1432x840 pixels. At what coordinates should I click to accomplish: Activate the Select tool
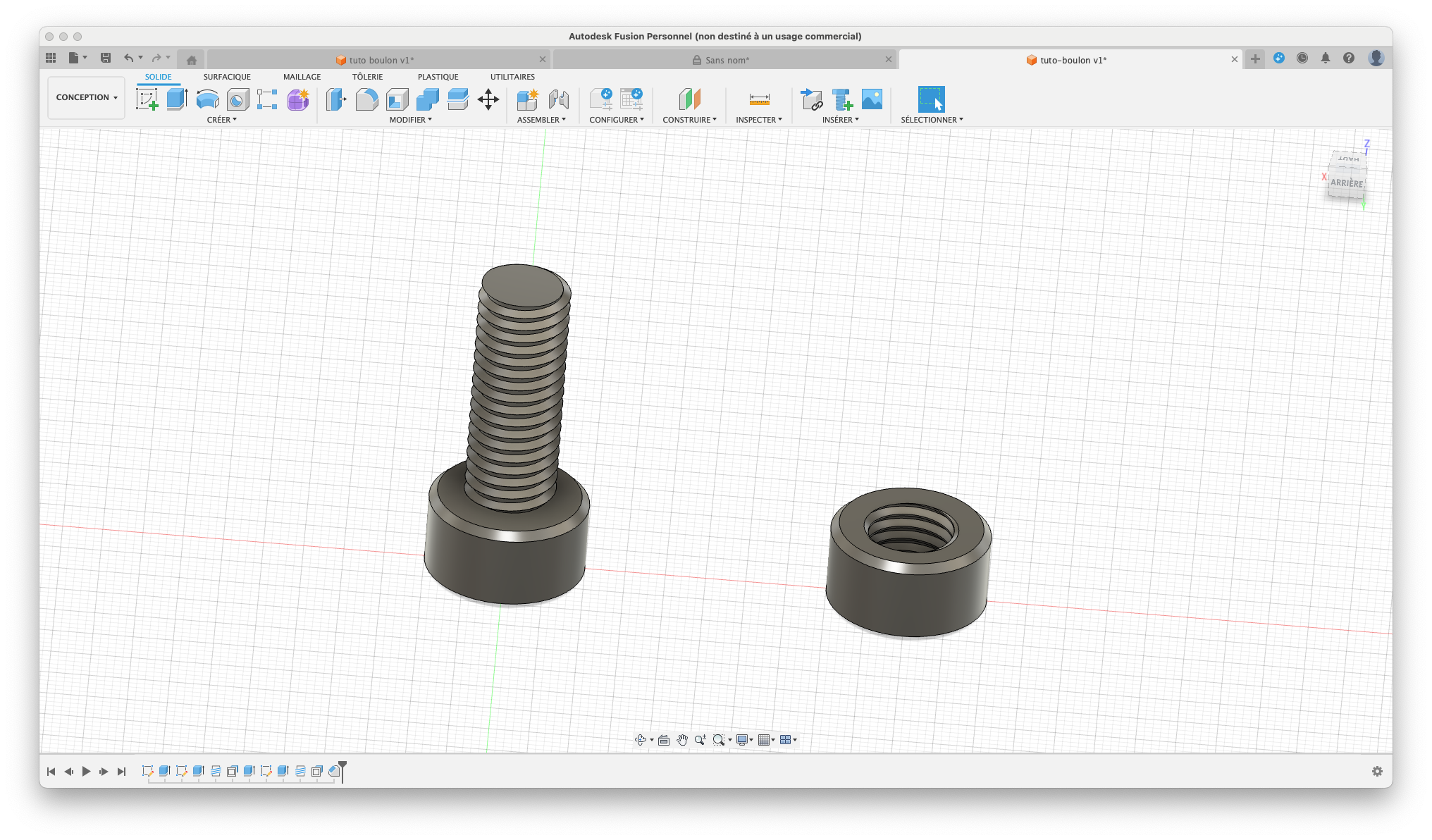931,99
